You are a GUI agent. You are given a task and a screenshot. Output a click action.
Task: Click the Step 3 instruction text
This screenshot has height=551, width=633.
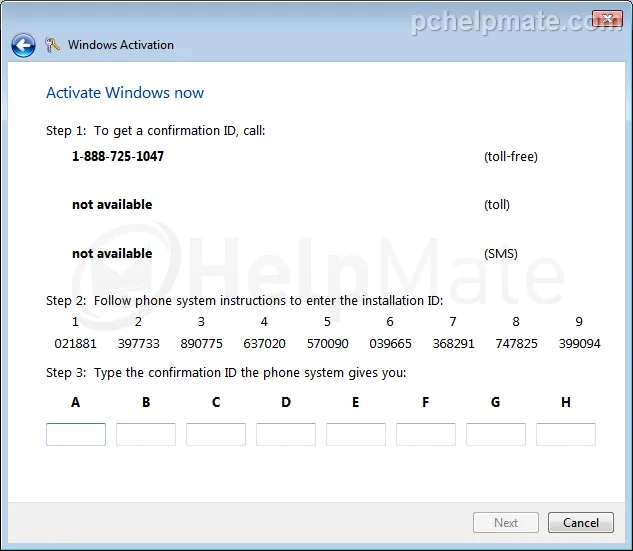coord(226,373)
